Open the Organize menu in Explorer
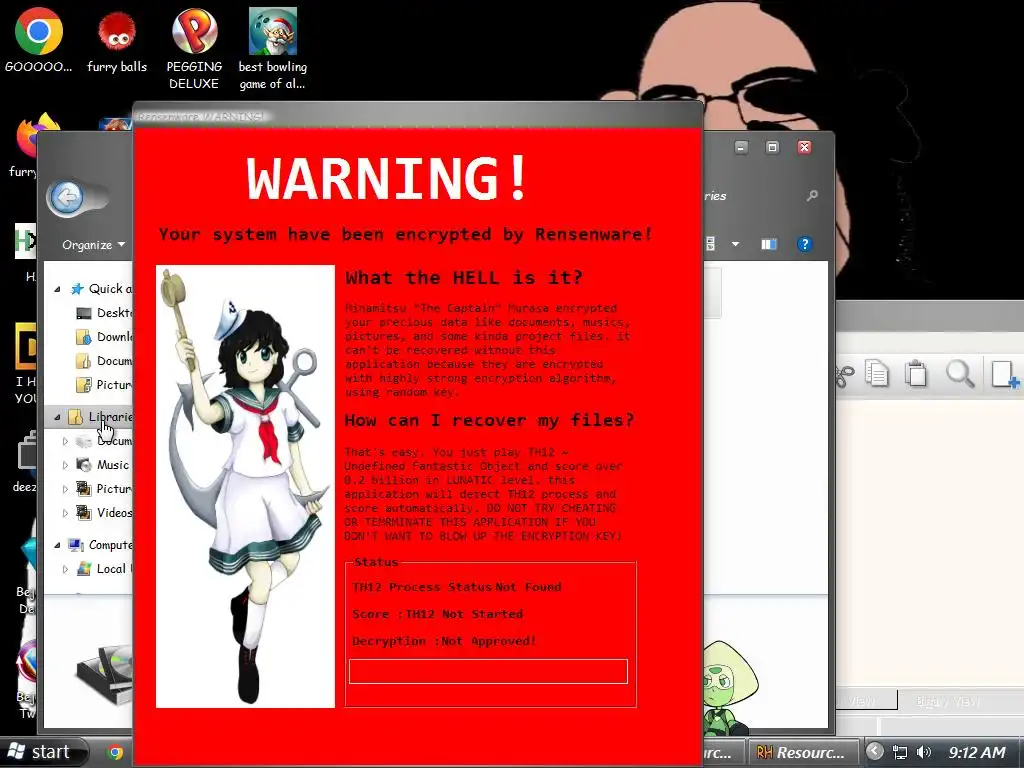 [x=93, y=245]
